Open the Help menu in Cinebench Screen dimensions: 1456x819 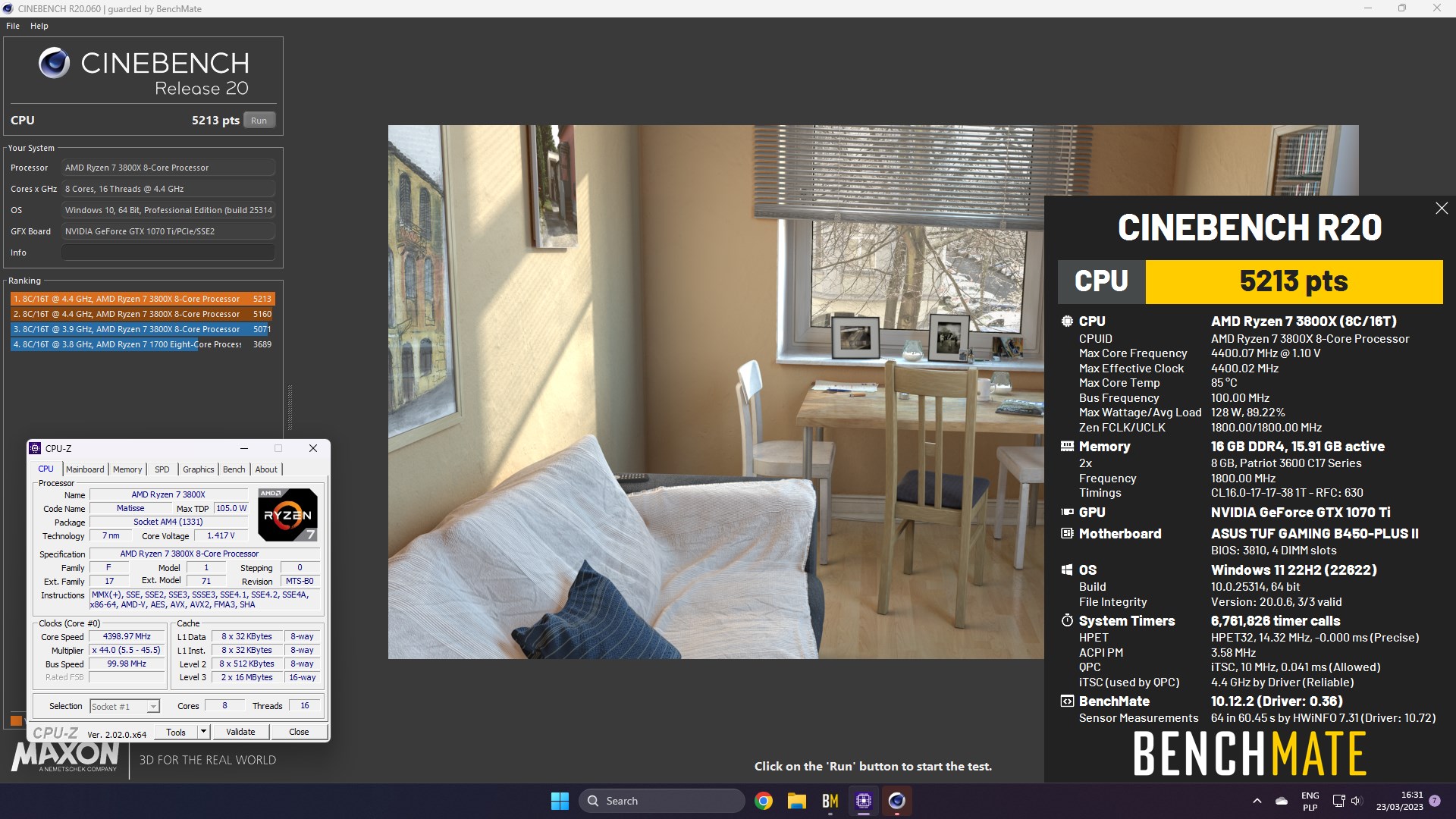point(39,26)
